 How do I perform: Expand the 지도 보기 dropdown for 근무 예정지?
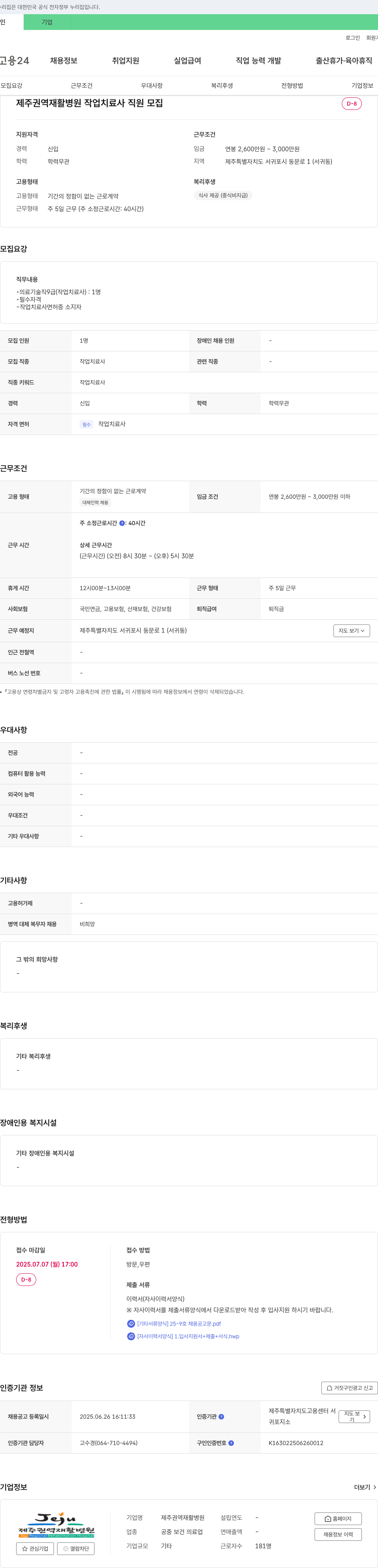[352, 631]
